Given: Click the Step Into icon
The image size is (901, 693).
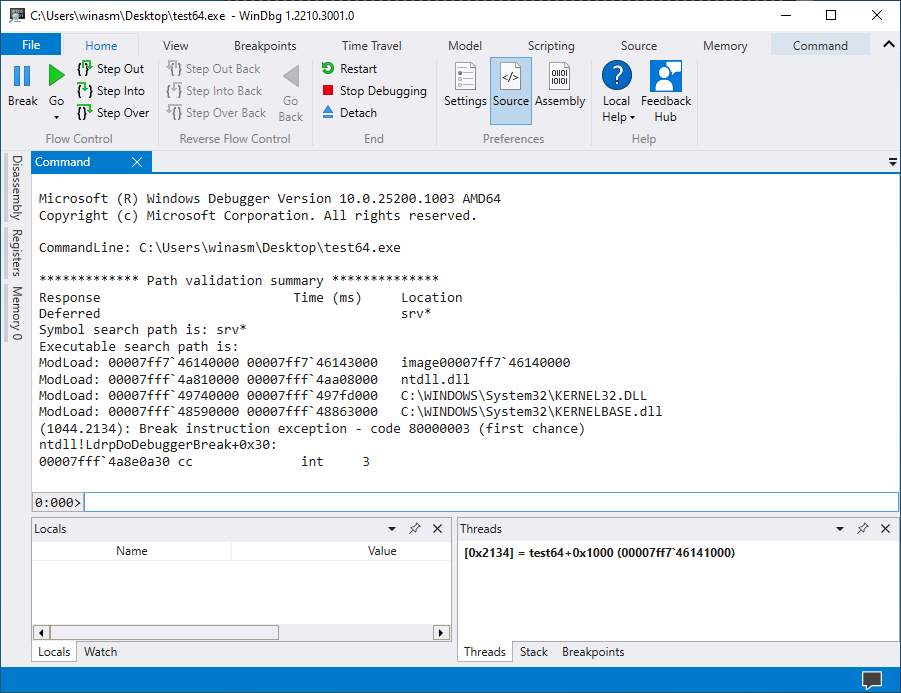Looking at the screenshot, I should coord(85,91).
